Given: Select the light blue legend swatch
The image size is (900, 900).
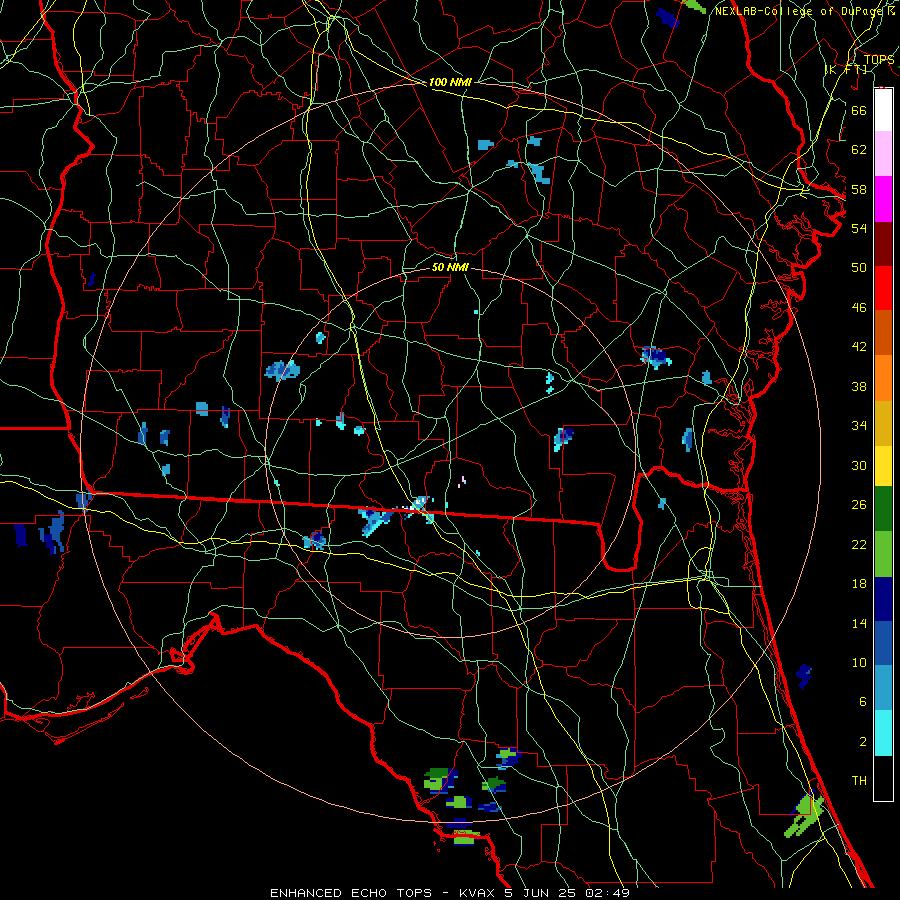Looking at the screenshot, I should pos(883,688).
